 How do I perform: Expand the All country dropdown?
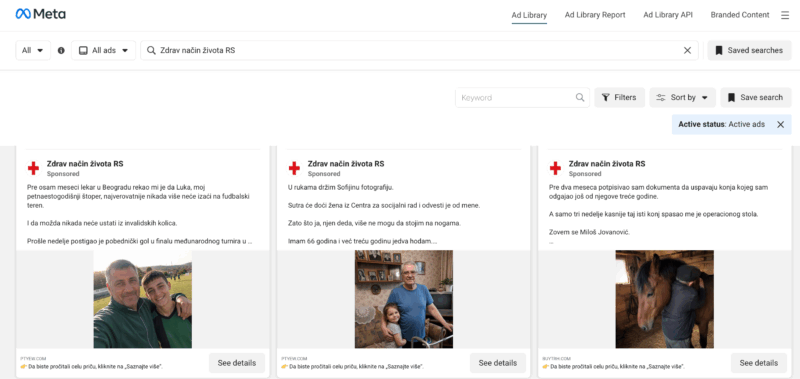33,50
